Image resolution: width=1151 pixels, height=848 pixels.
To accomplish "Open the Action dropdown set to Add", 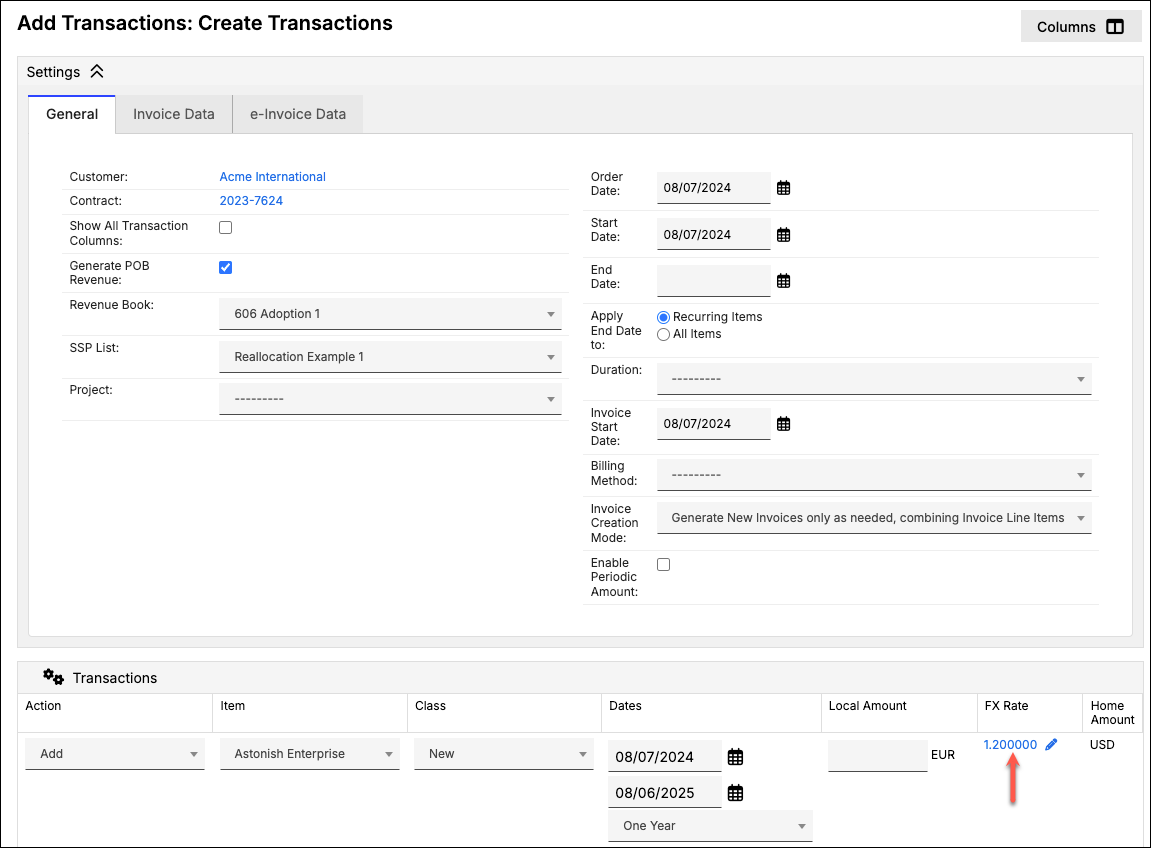I will (x=115, y=754).
